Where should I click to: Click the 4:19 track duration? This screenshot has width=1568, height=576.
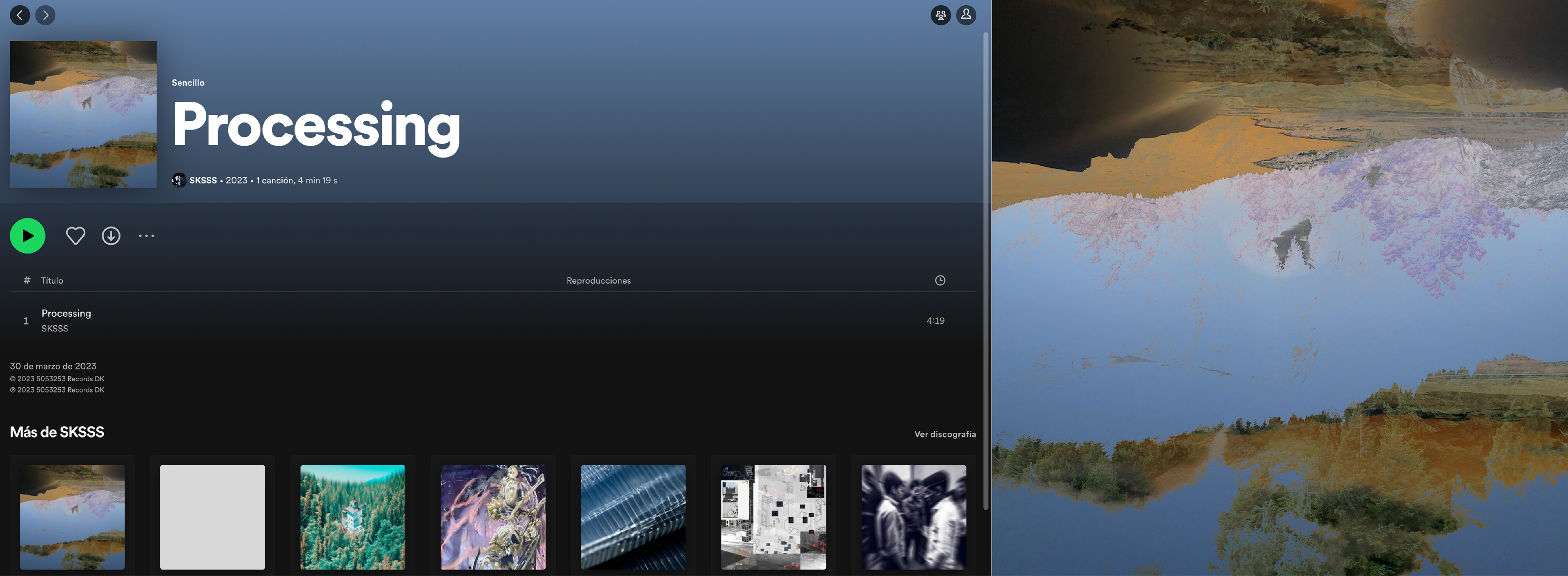tap(935, 320)
